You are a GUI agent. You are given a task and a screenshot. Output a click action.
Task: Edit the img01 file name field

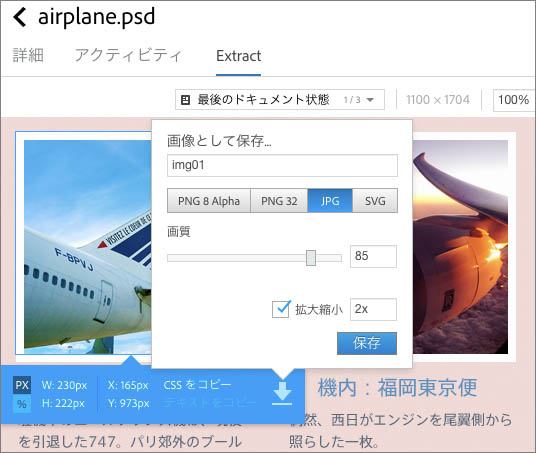tap(282, 165)
